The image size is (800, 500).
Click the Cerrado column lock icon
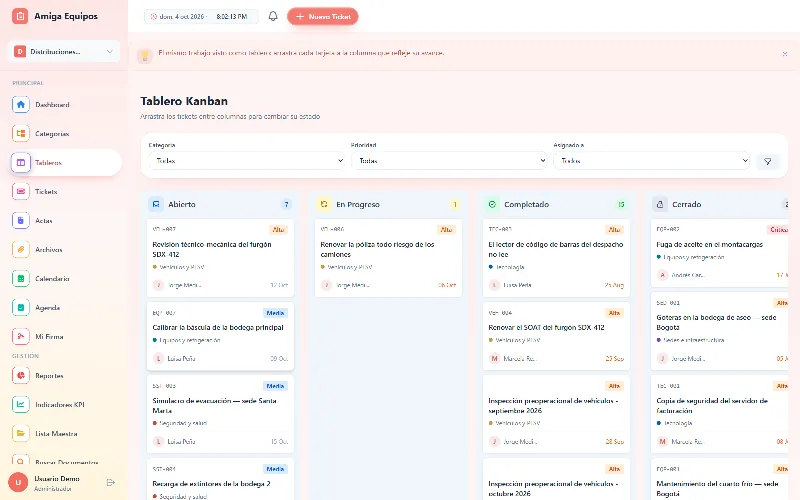(660, 204)
